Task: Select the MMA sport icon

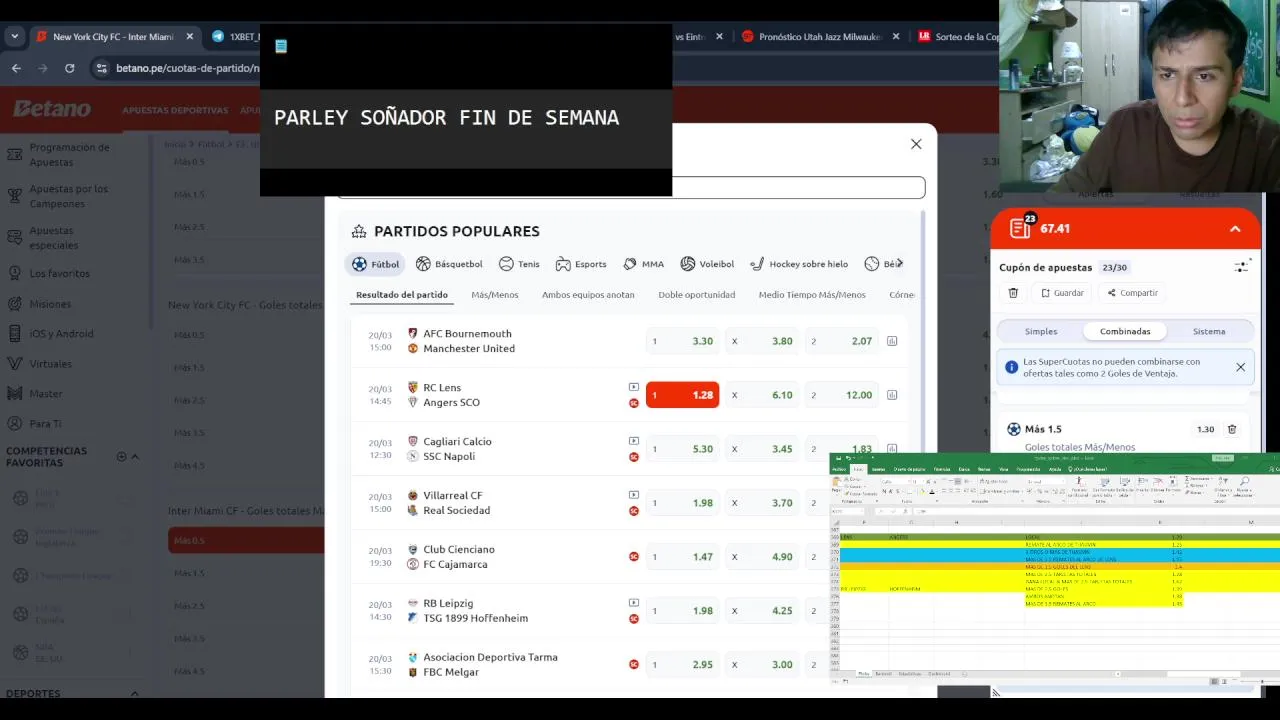Action: (643, 264)
